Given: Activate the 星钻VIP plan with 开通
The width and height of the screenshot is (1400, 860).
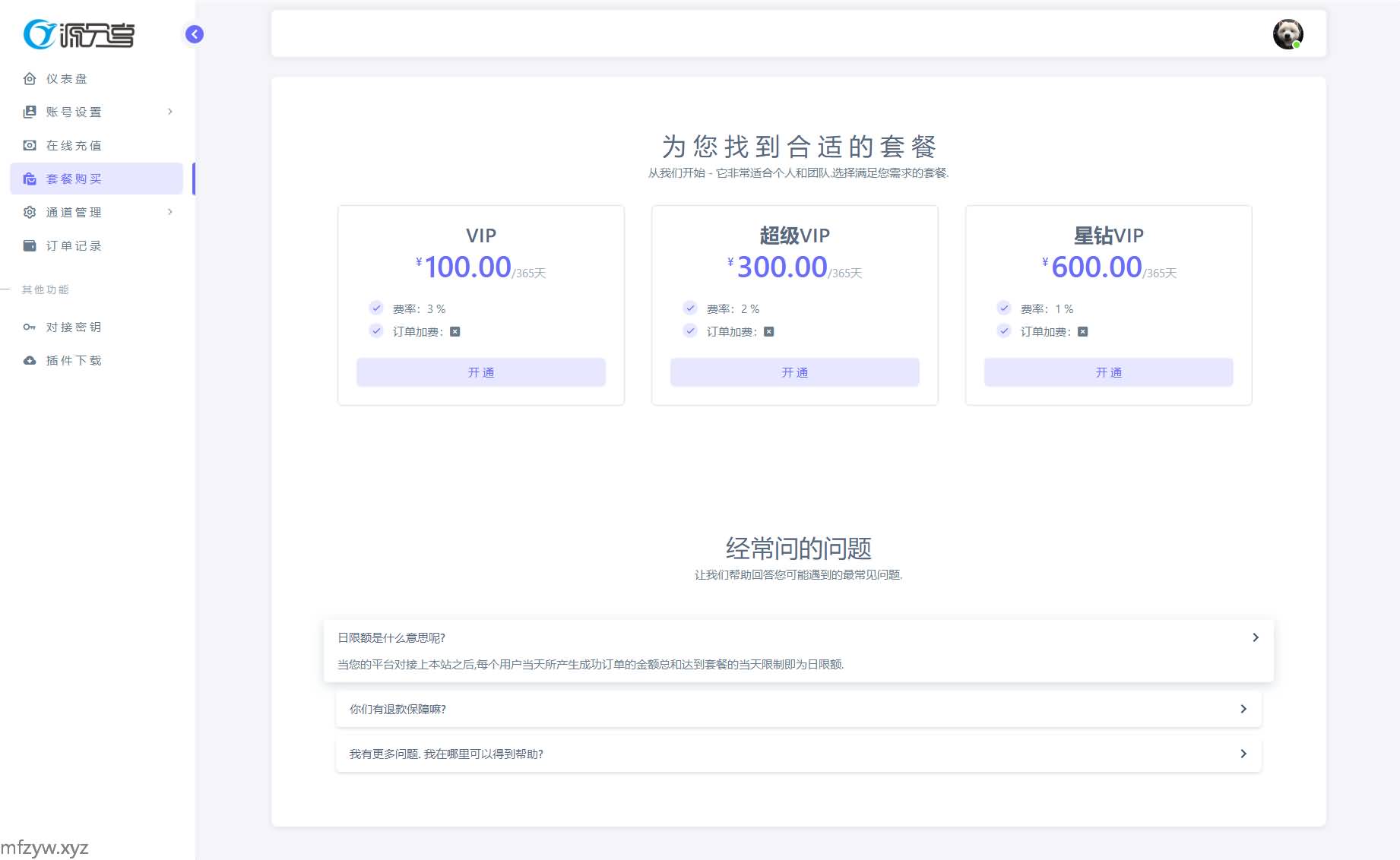Looking at the screenshot, I should tap(1108, 372).
